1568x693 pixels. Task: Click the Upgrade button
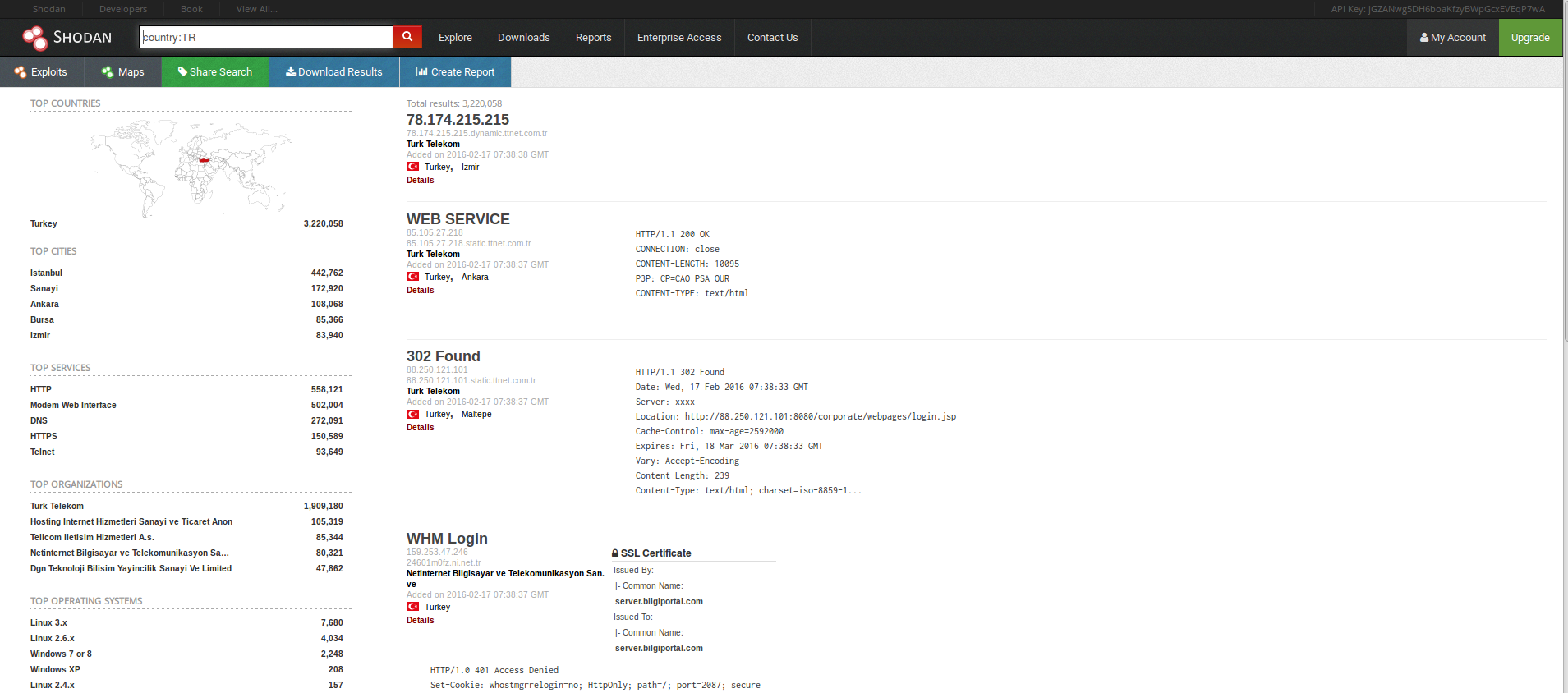pyautogui.click(x=1530, y=38)
